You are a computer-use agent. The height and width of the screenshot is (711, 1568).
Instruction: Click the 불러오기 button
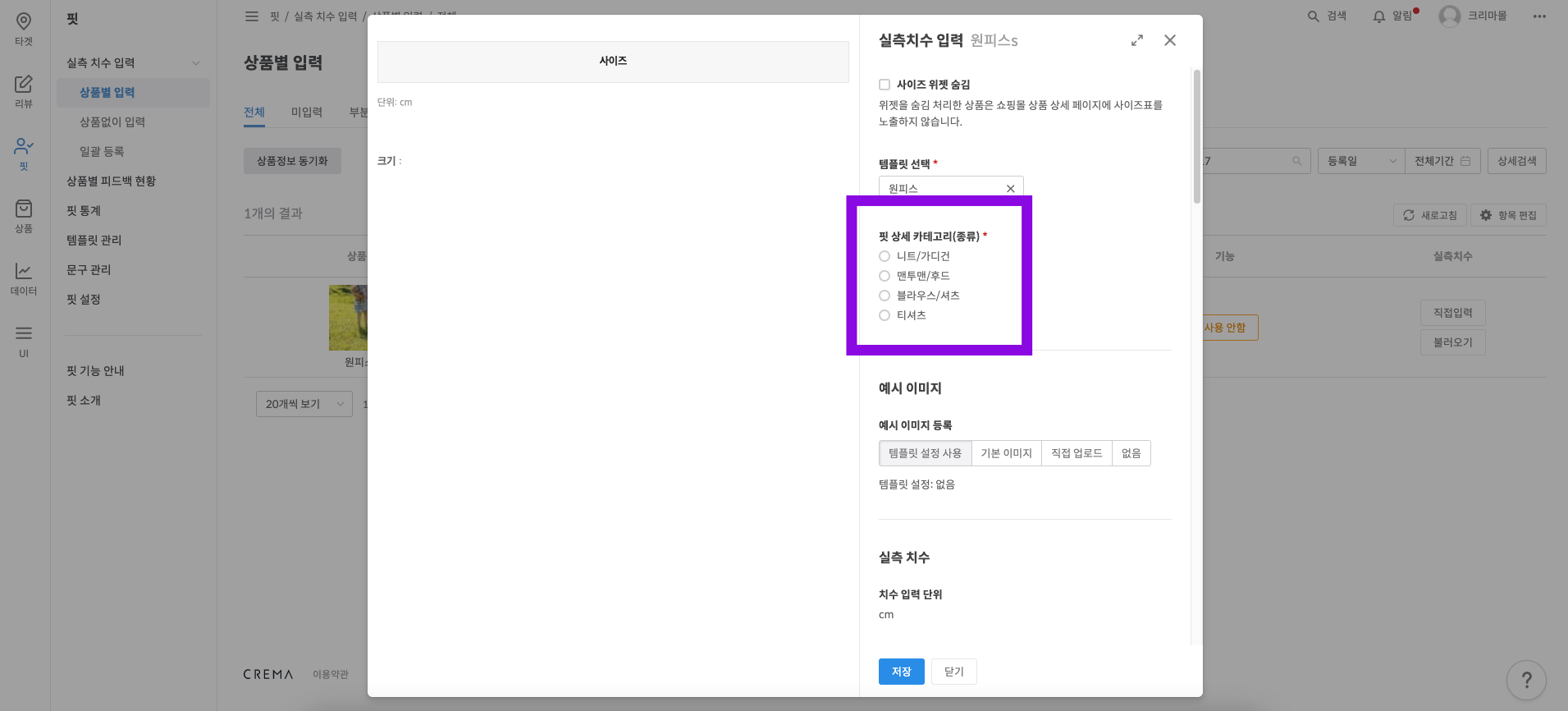1453,342
